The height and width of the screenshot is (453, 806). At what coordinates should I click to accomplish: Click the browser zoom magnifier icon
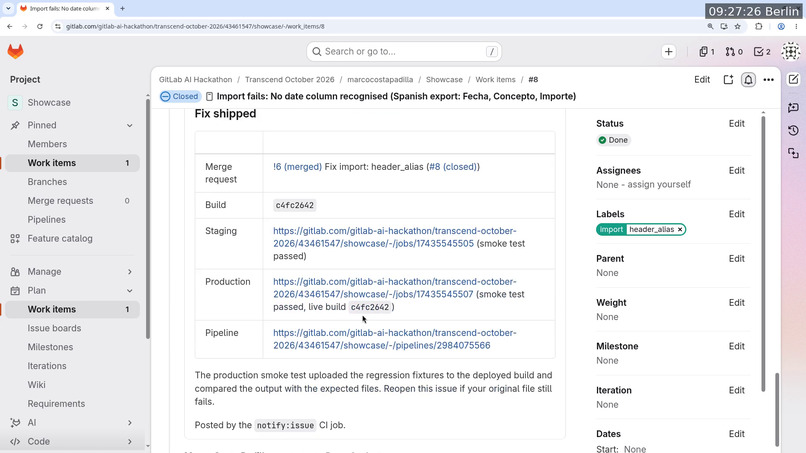pyautogui.click(x=710, y=26)
